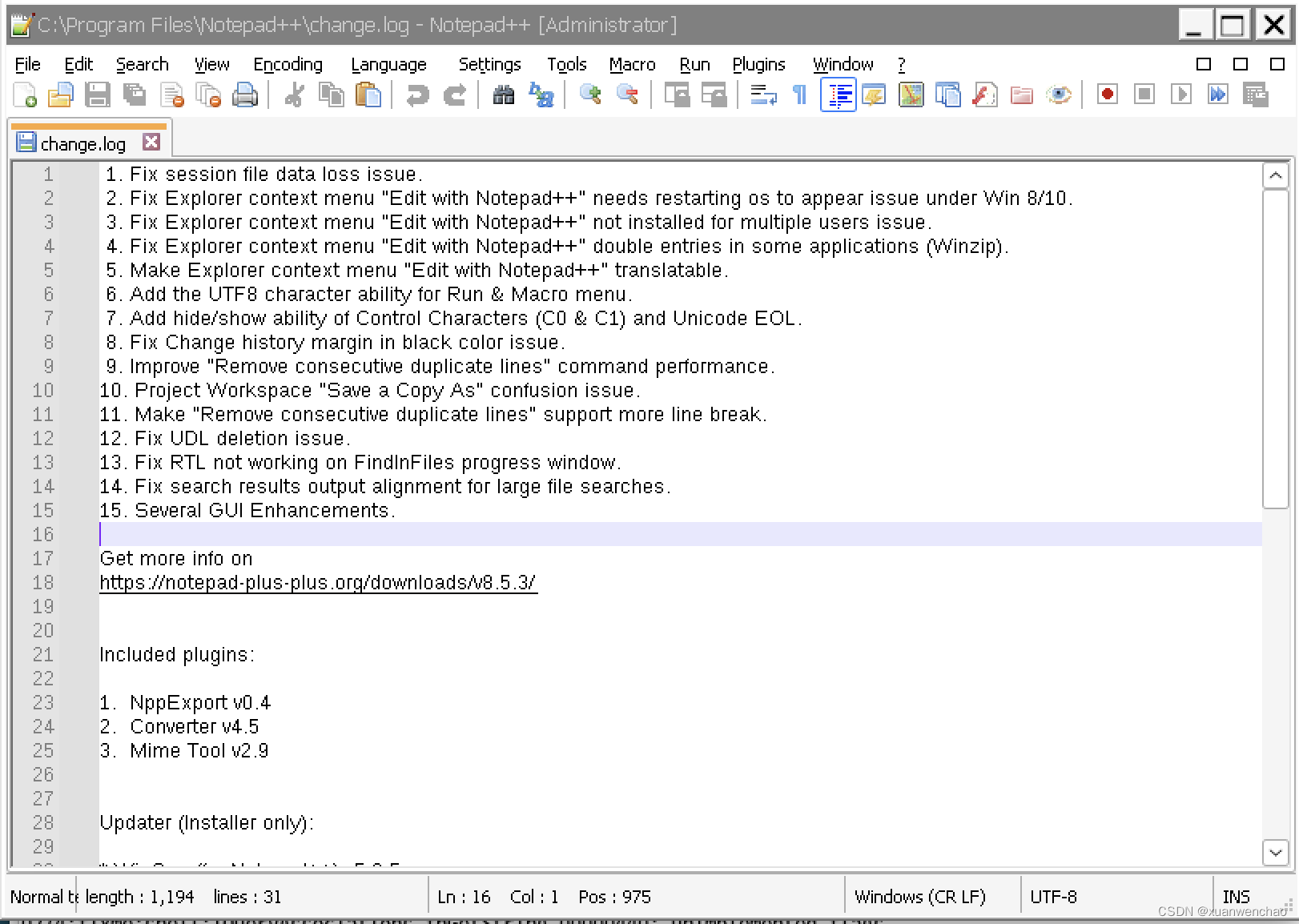Image resolution: width=1299 pixels, height=924 pixels.
Task: Click the text "Included plugins:"
Action: [177, 654]
